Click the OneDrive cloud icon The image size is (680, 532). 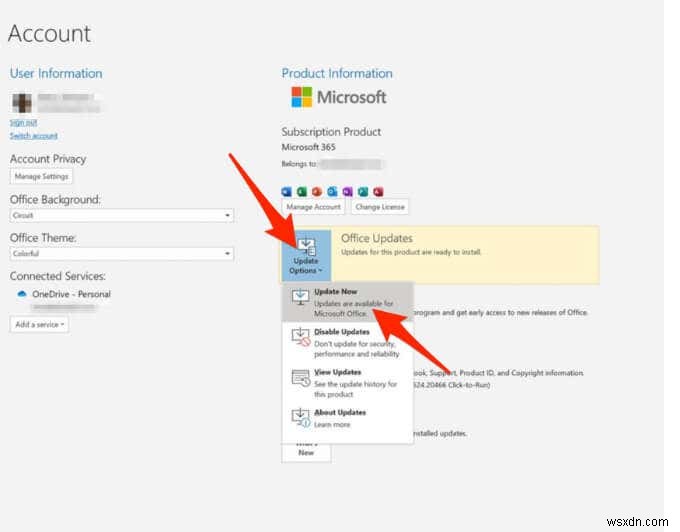[22, 294]
